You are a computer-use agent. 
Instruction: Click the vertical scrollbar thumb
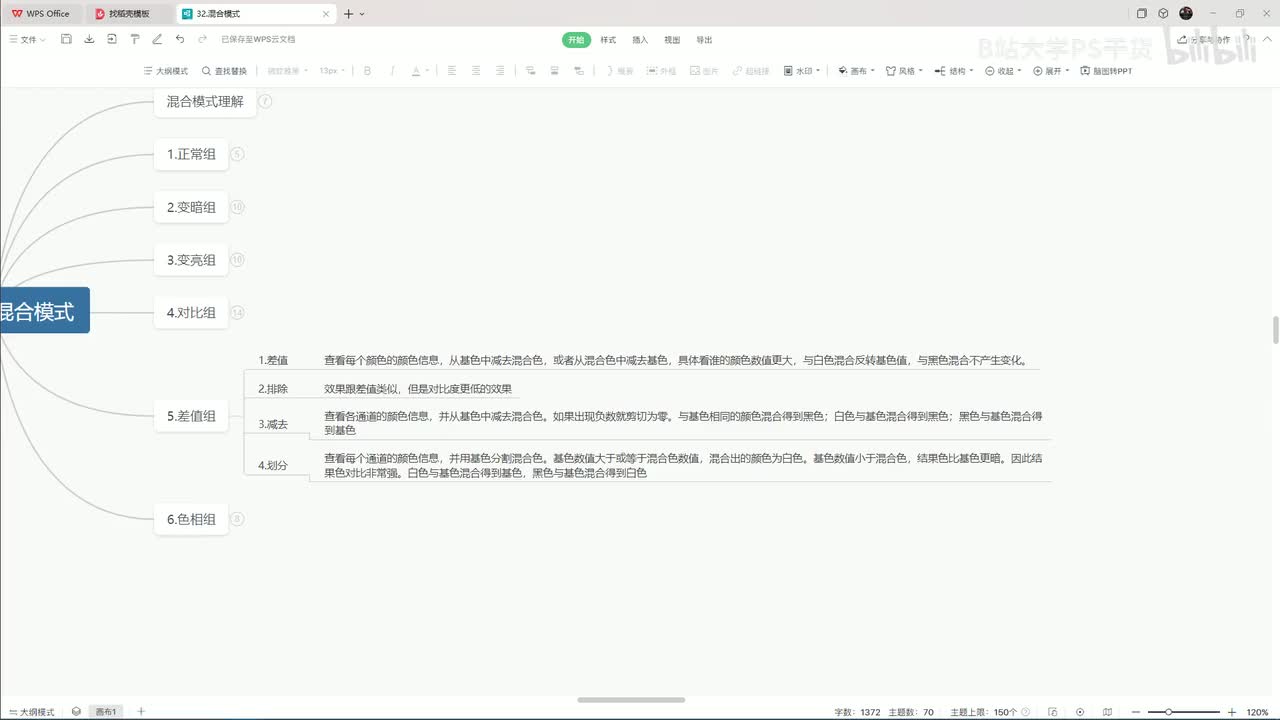point(1275,329)
